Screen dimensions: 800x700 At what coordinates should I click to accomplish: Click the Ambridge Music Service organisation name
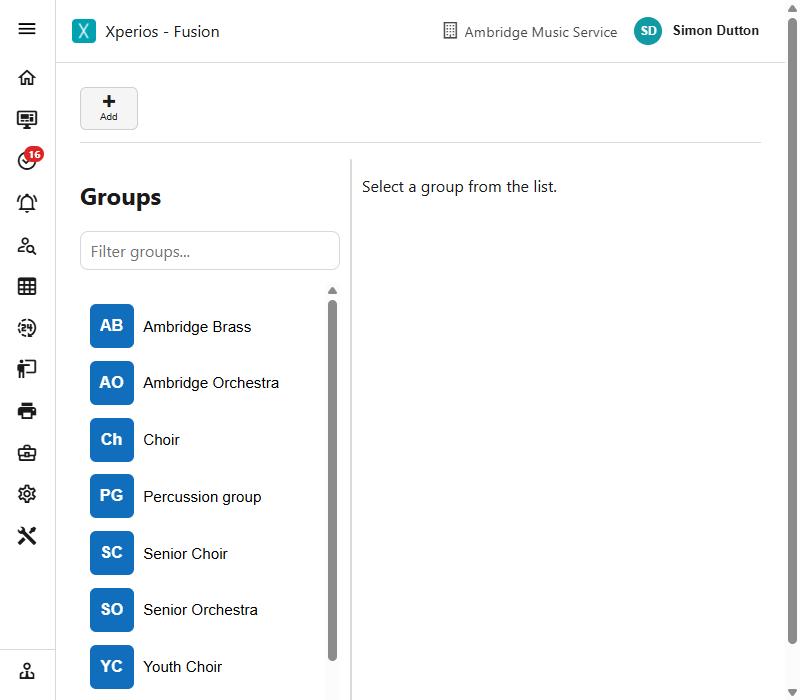pos(540,32)
